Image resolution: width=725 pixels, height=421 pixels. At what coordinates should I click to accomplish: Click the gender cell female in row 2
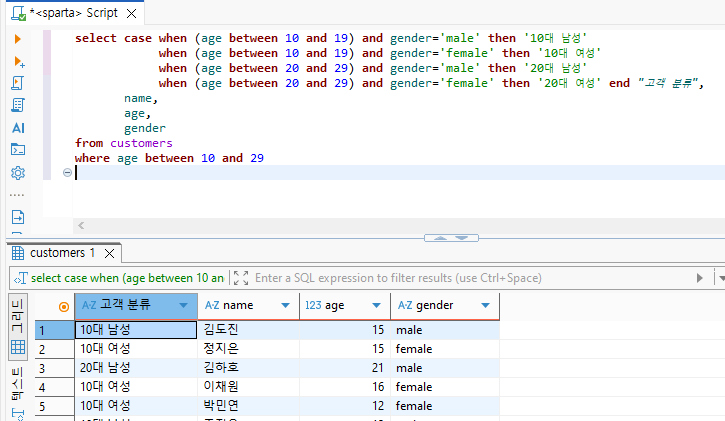[445, 349]
